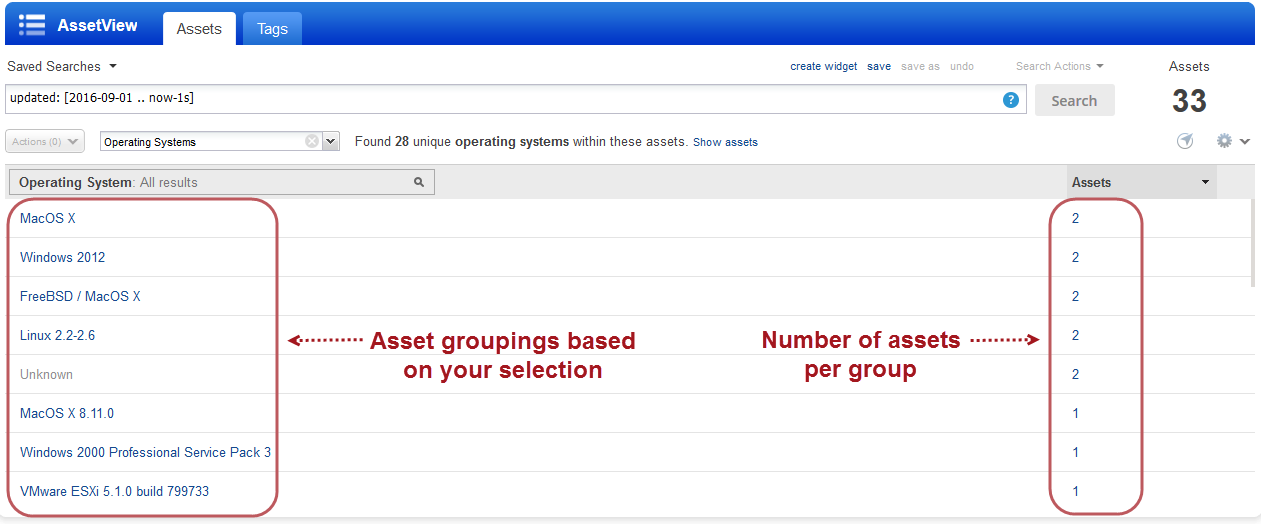Image resolution: width=1261 pixels, height=524 pixels.
Task: Open VMware ESXi 5.1.0 build 799733 group
Action: click(x=114, y=491)
